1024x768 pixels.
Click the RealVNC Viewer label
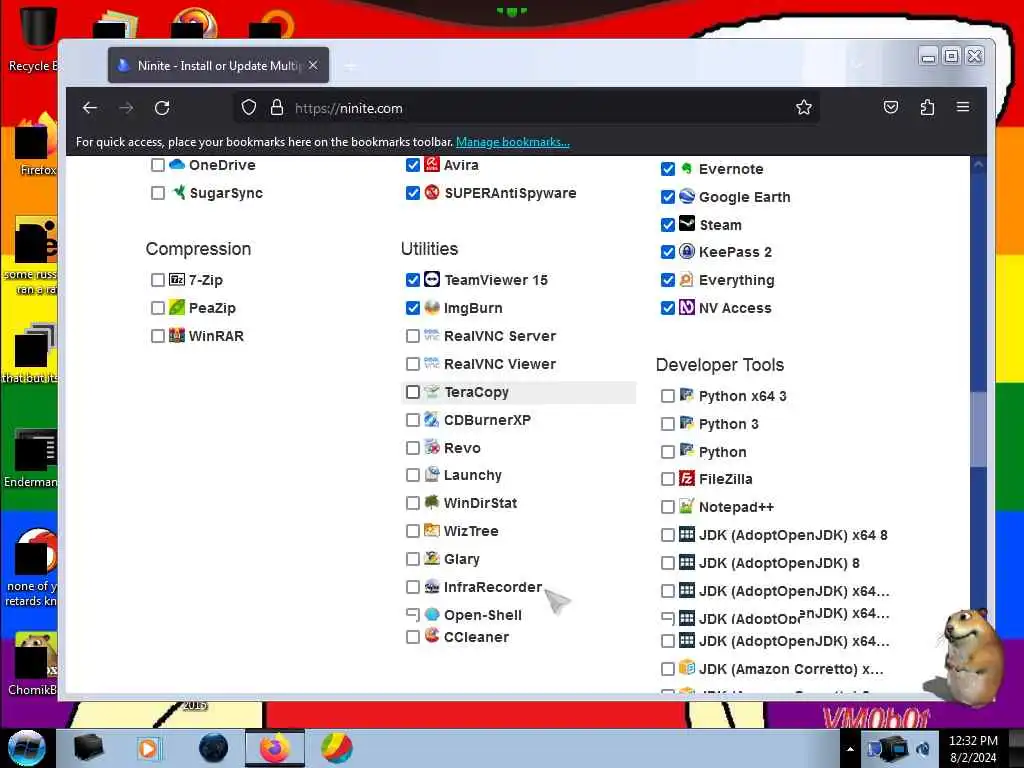[x=500, y=364]
